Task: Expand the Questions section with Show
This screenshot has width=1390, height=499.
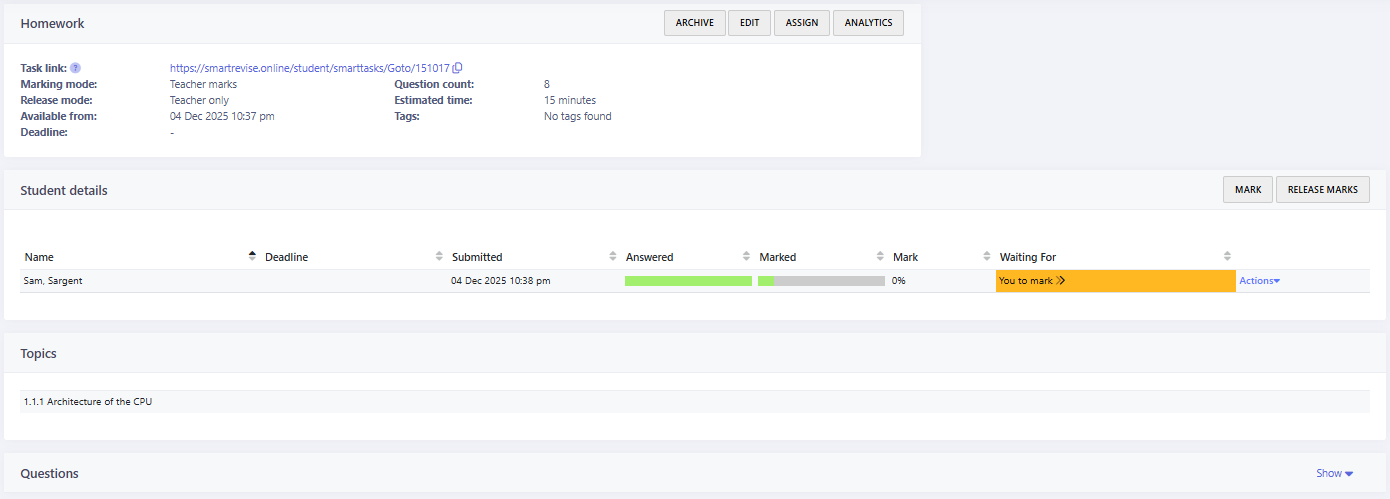Action: point(1334,473)
